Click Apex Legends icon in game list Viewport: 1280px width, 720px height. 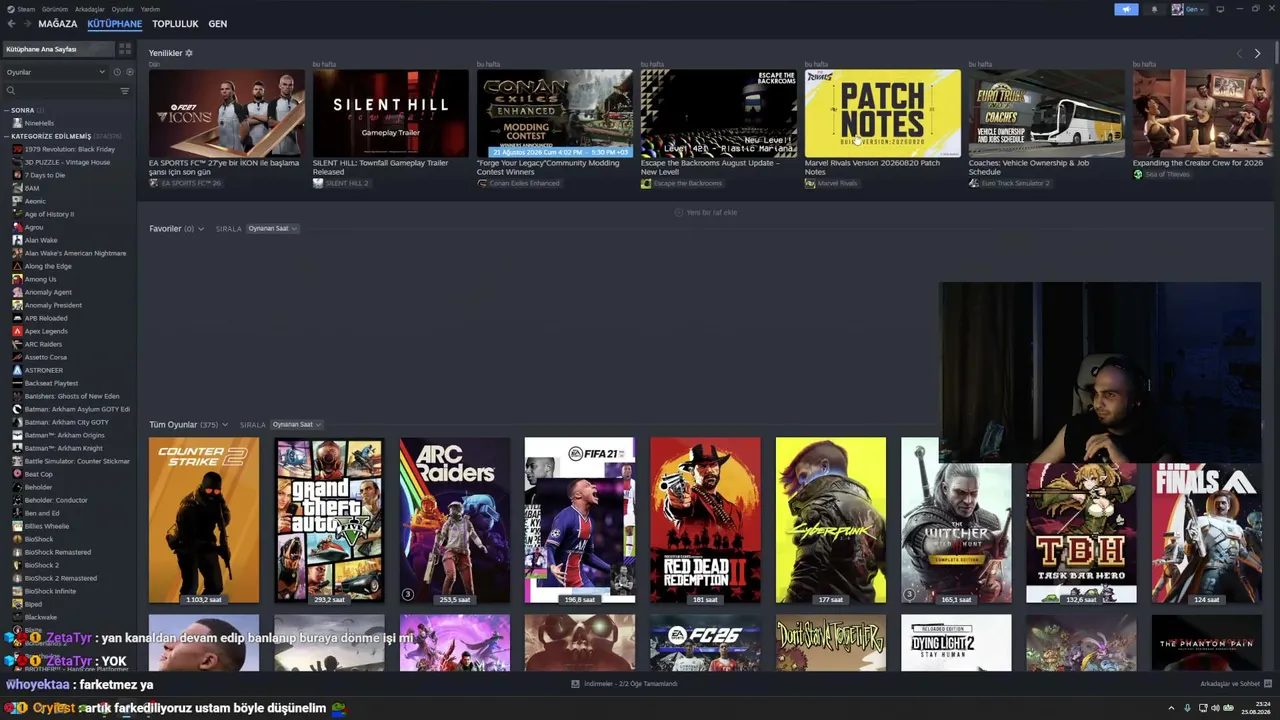(x=17, y=331)
